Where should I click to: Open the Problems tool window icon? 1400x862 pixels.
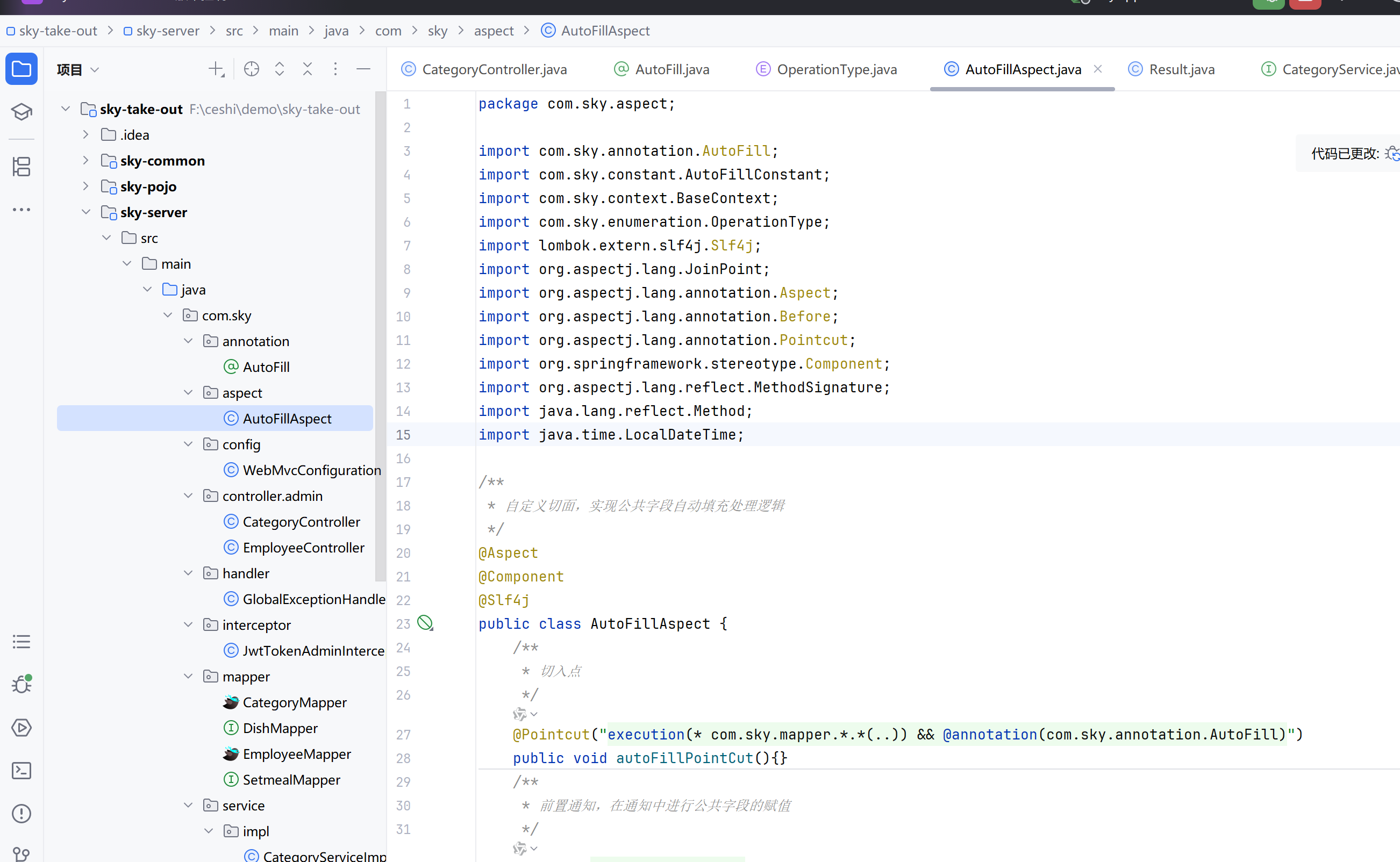click(x=21, y=814)
